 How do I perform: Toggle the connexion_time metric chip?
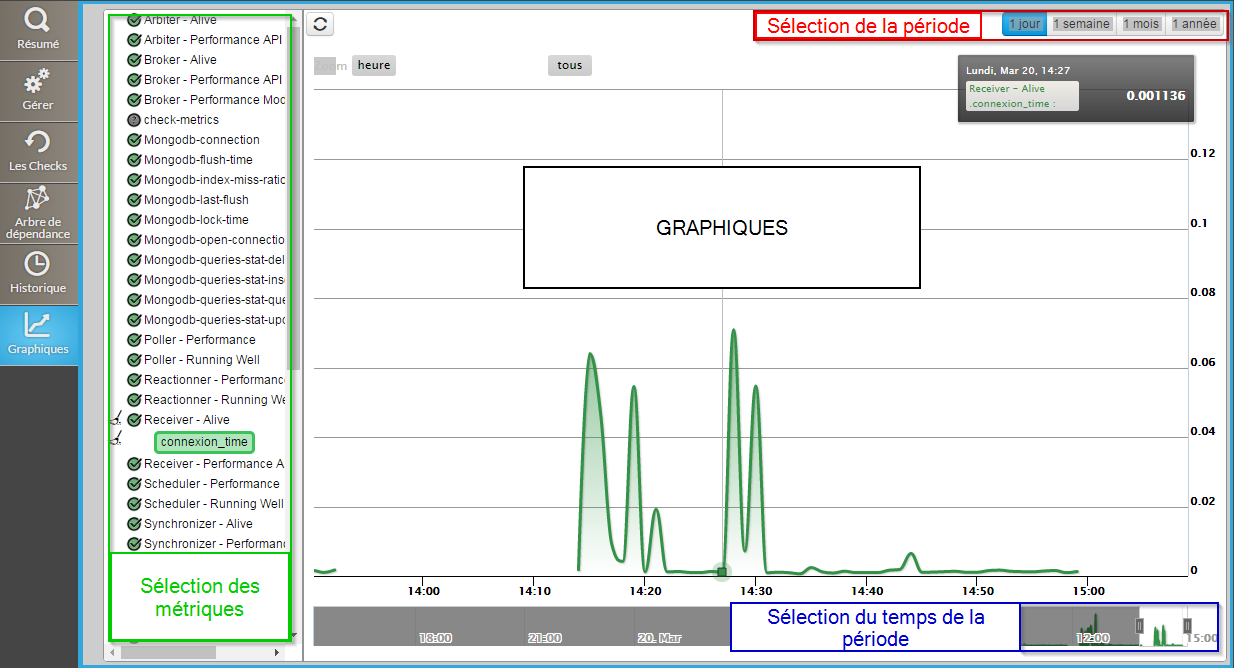(x=204, y=442)
